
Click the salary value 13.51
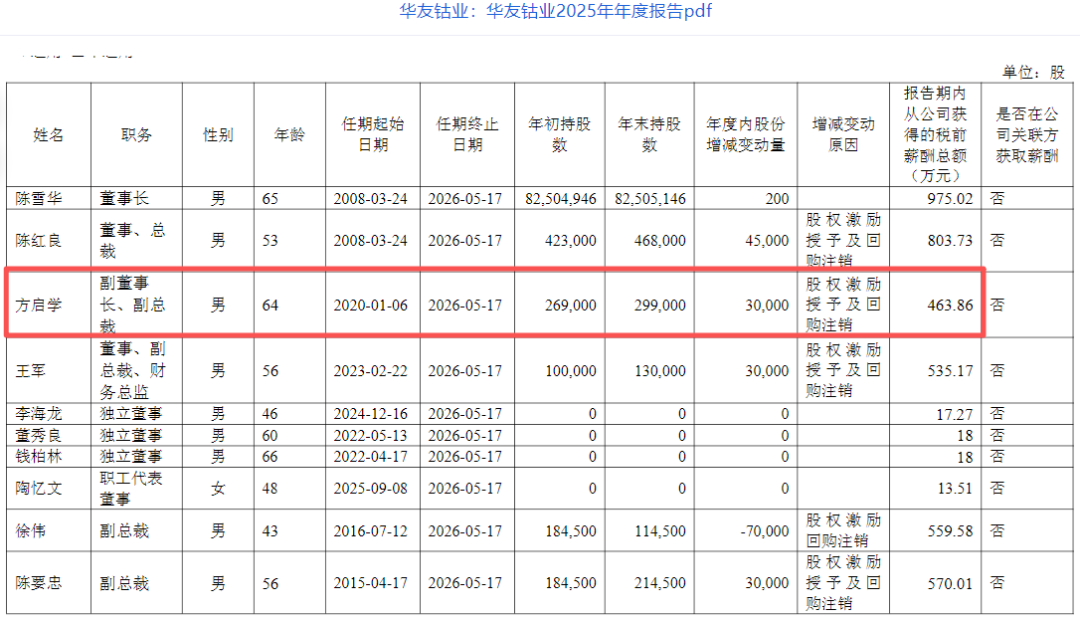pyautogui.click(x=955, y=488)
